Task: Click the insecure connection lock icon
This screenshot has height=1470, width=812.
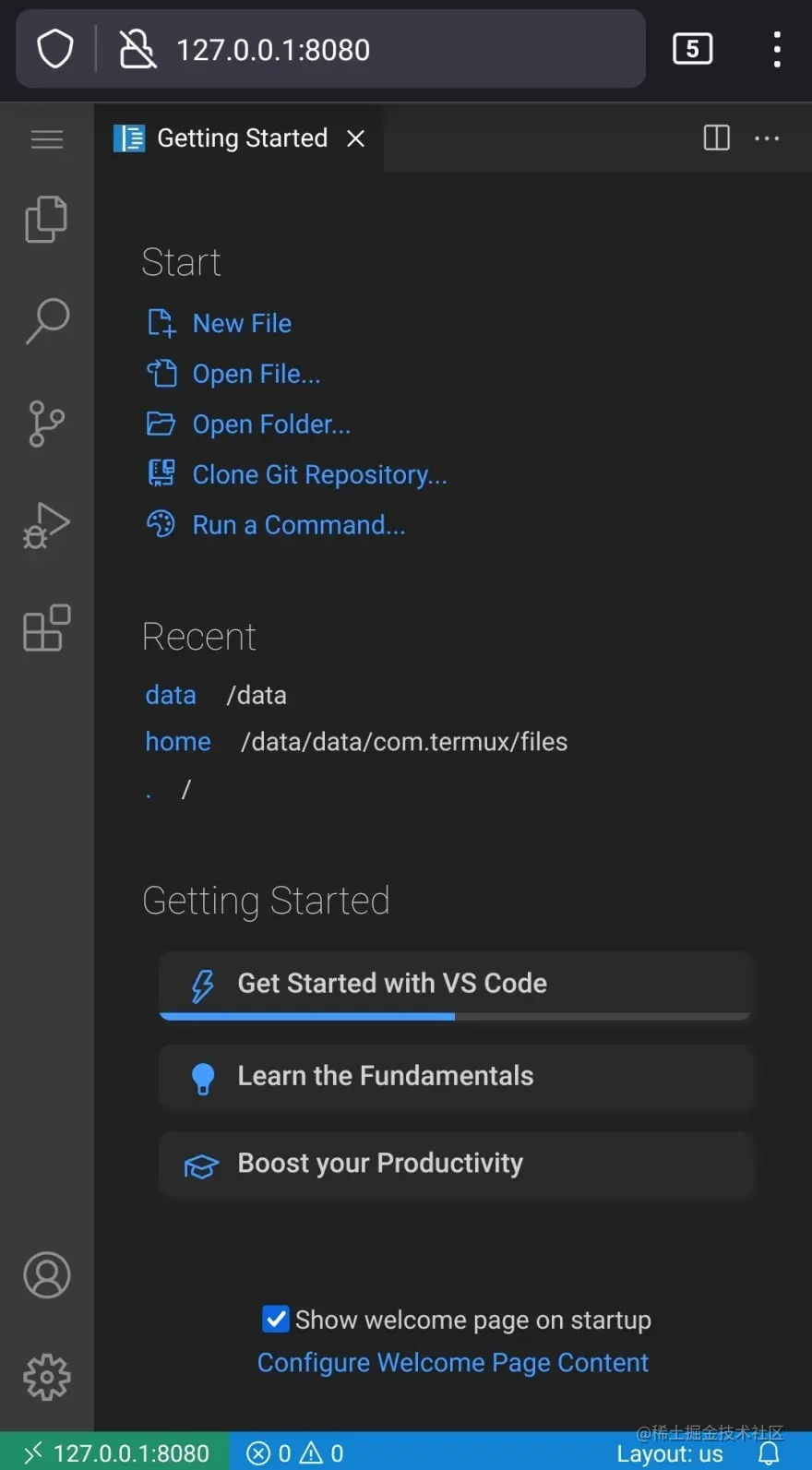Action: pos(137,49)
